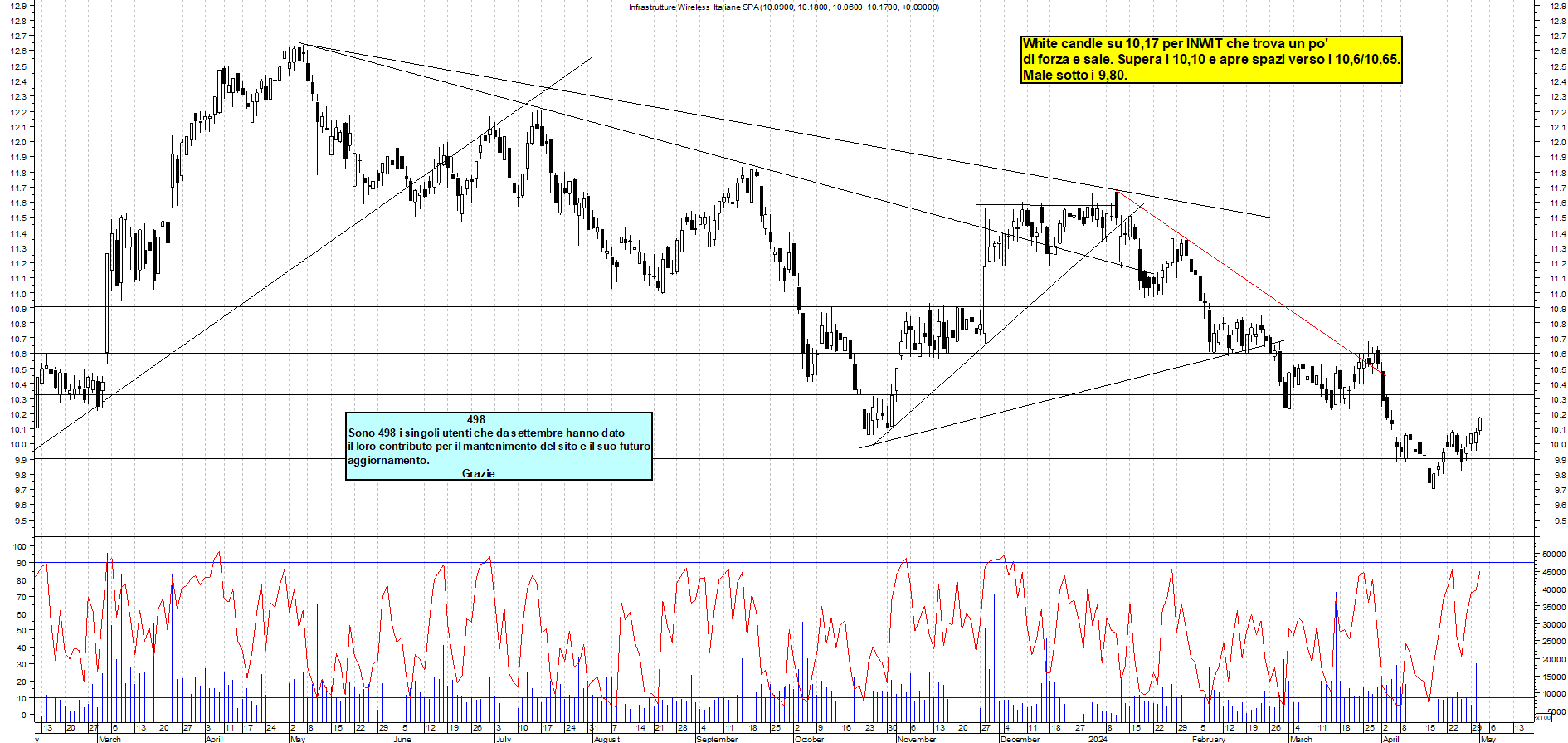Click the 40000 volume axis label
Screen dimensions: 1568x743
coord(1554,590)
